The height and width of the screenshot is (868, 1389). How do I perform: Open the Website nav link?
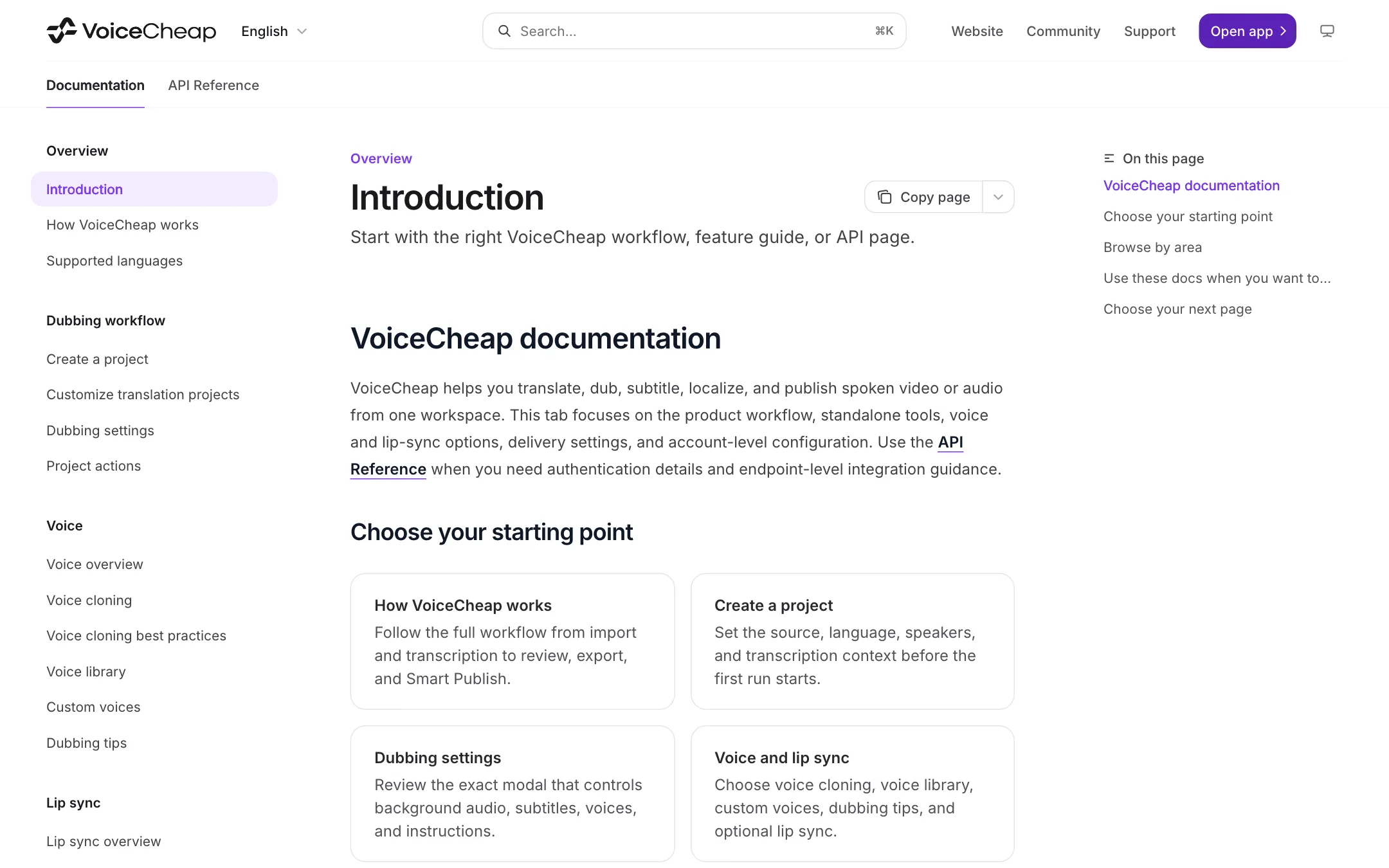click(977, 31)
